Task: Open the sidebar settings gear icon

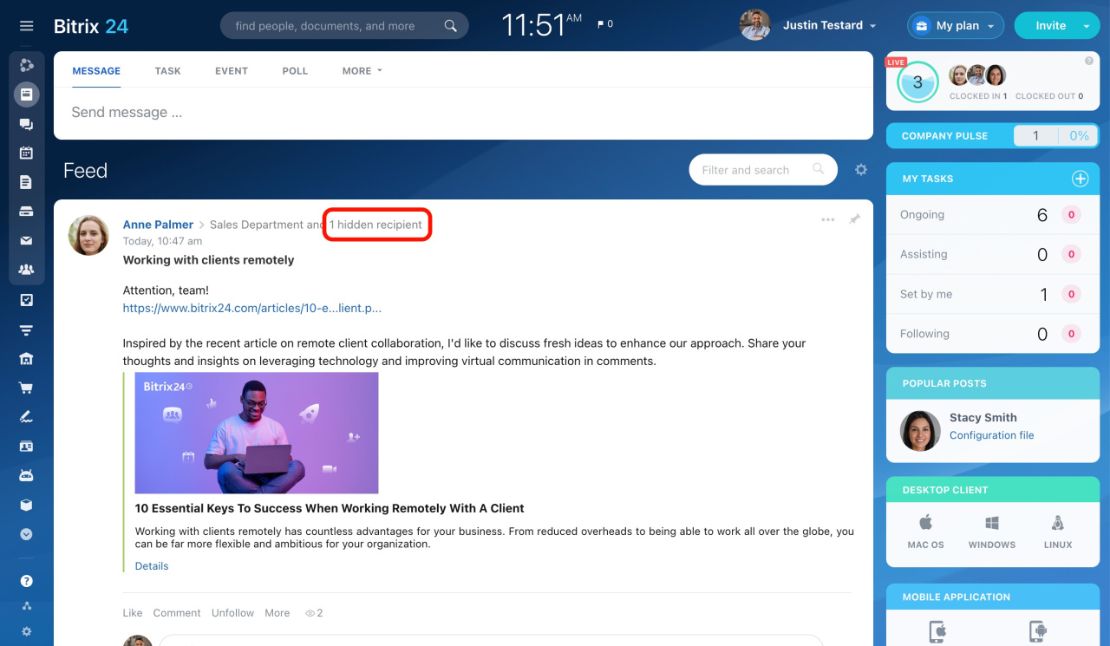Action: tap(26, 631)
